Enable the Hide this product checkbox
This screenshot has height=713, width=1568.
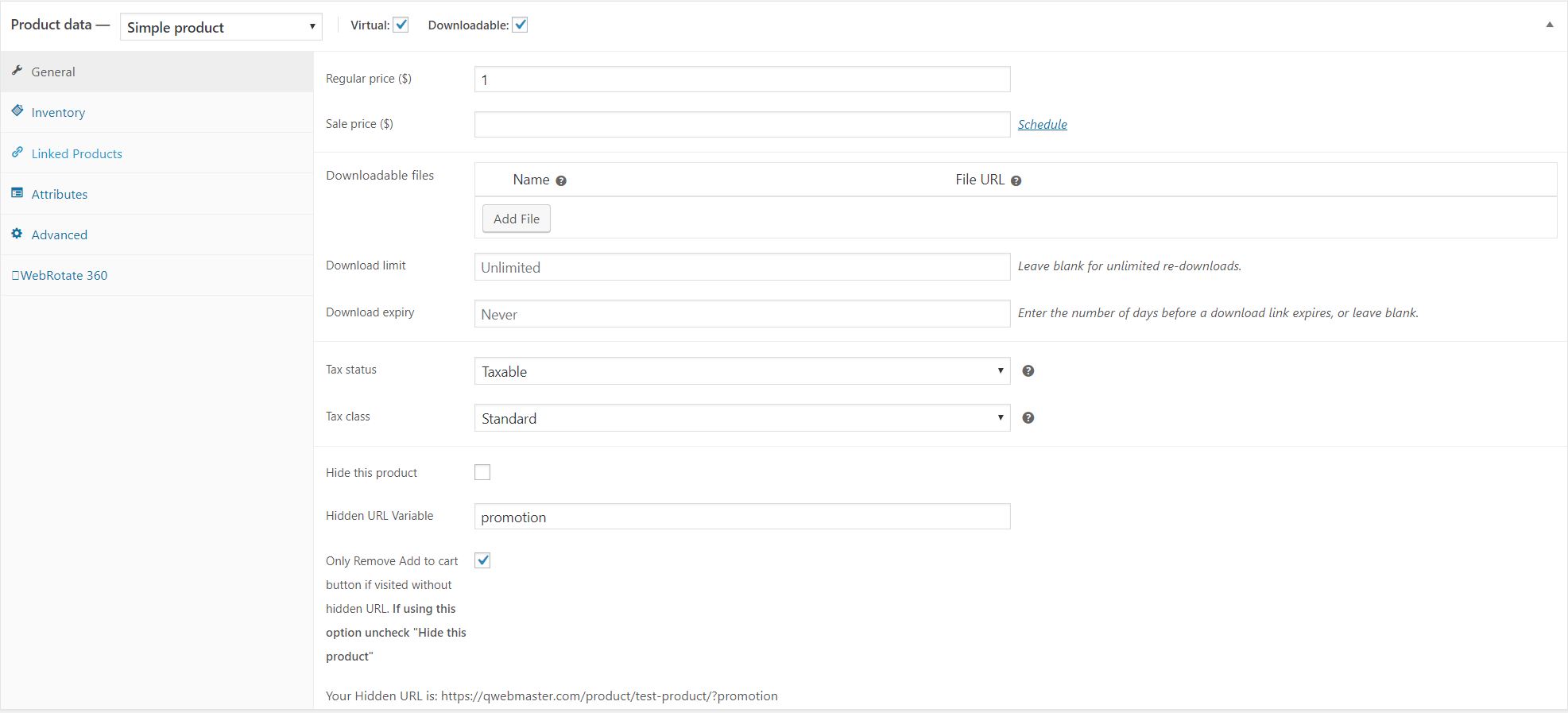point(482,473)
